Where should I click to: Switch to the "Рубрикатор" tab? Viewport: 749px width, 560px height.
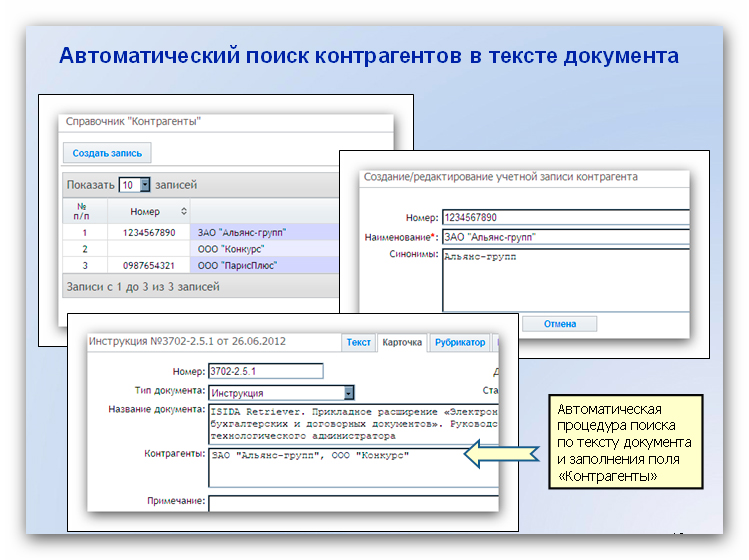click(460, 342)
